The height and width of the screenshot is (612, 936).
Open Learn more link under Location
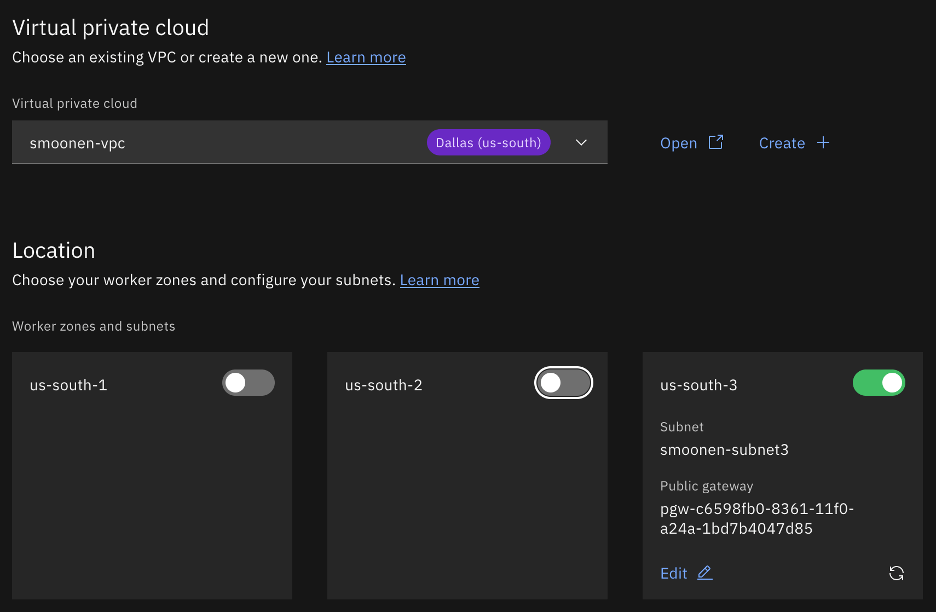(x=439, y=280)
